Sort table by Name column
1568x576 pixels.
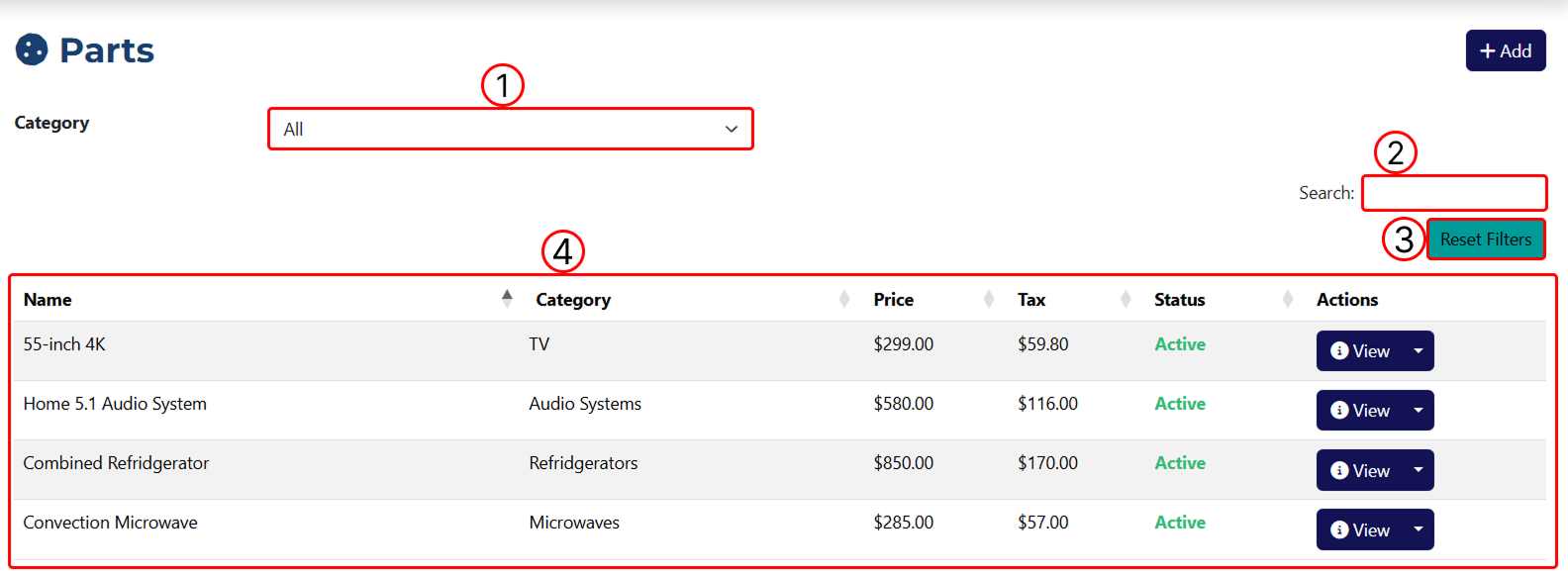point(48,300)
